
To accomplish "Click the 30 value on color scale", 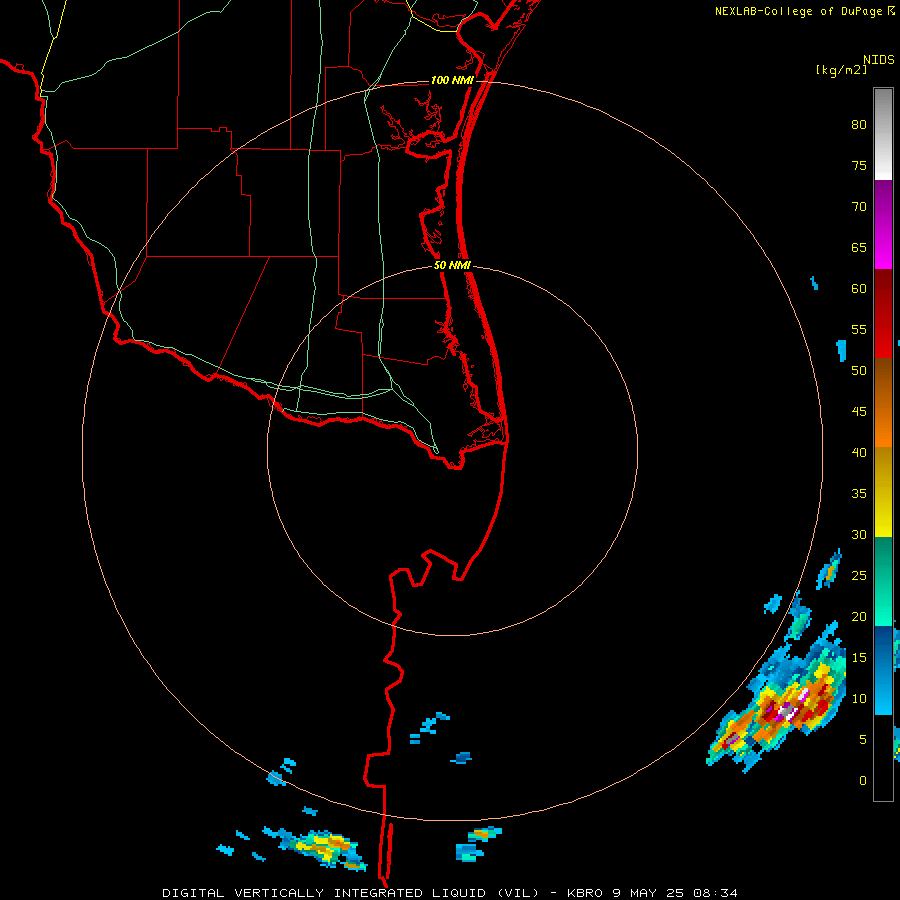I will (x=859, y=534).
